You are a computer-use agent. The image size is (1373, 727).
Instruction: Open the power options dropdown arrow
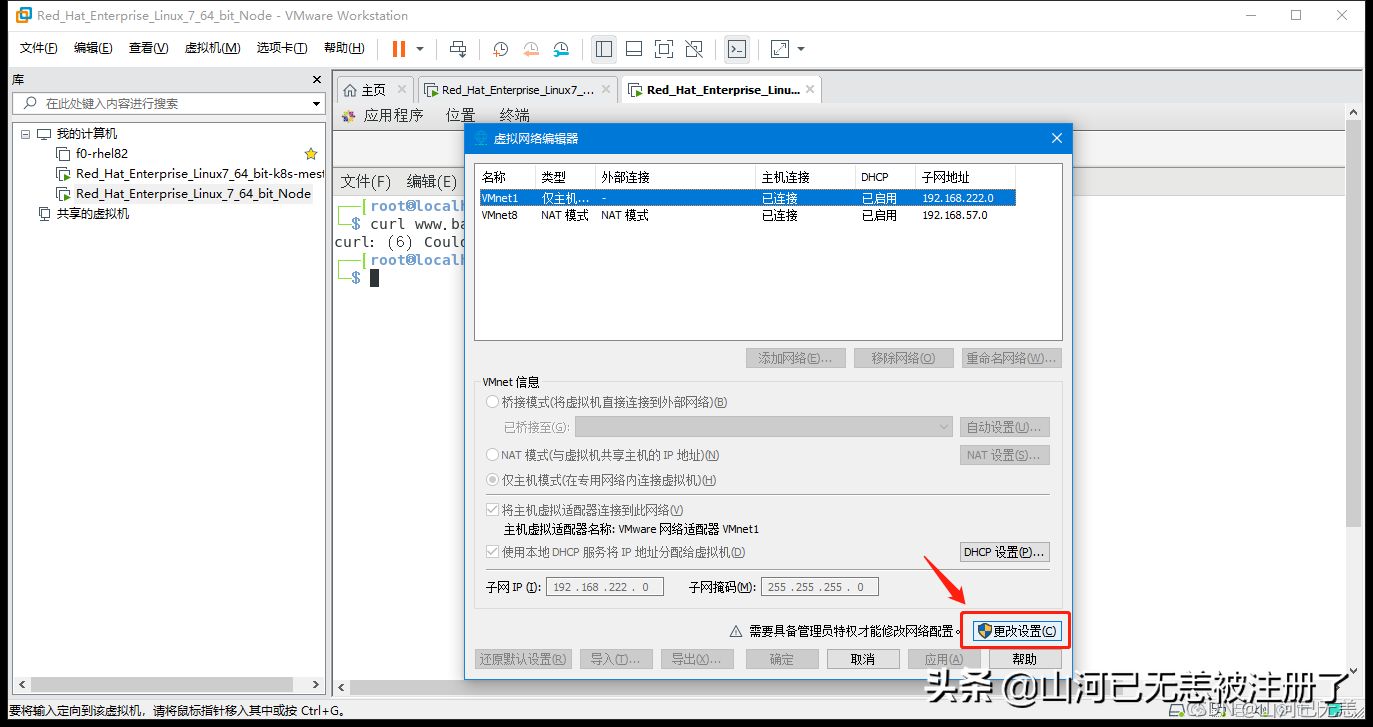420,48
